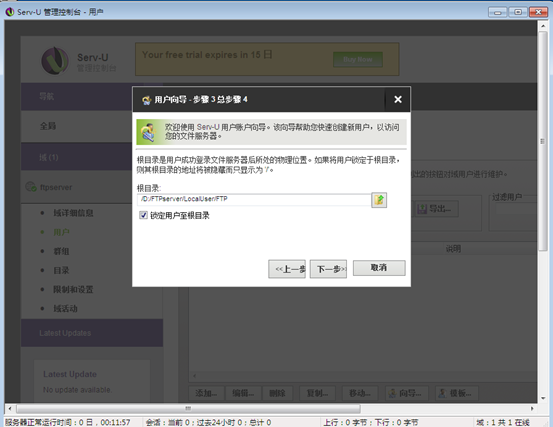The height and width of the screenshot is (427, 553).
Task: Click the 添加... button below the user list
Action: pyautogui.click(x=206, y=393)
